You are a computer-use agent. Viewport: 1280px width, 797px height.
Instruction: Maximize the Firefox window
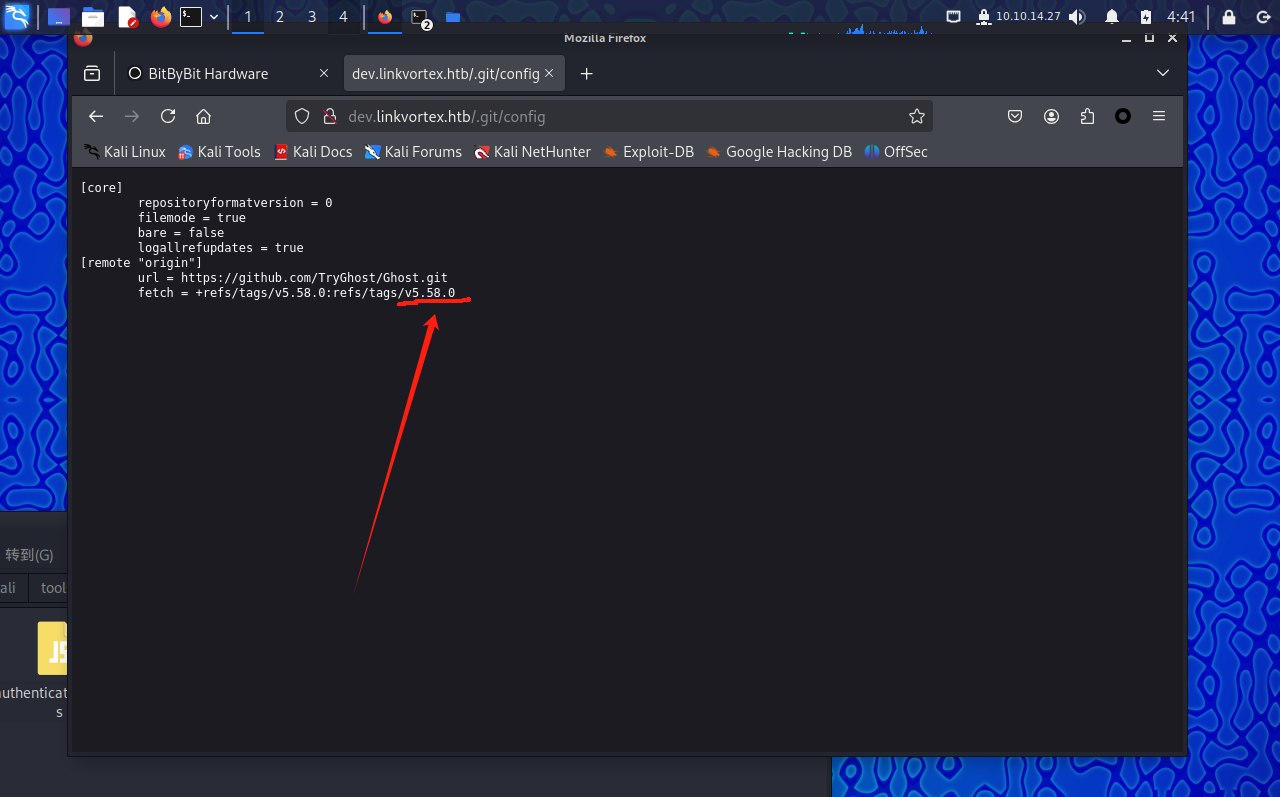pos(1150,38)
